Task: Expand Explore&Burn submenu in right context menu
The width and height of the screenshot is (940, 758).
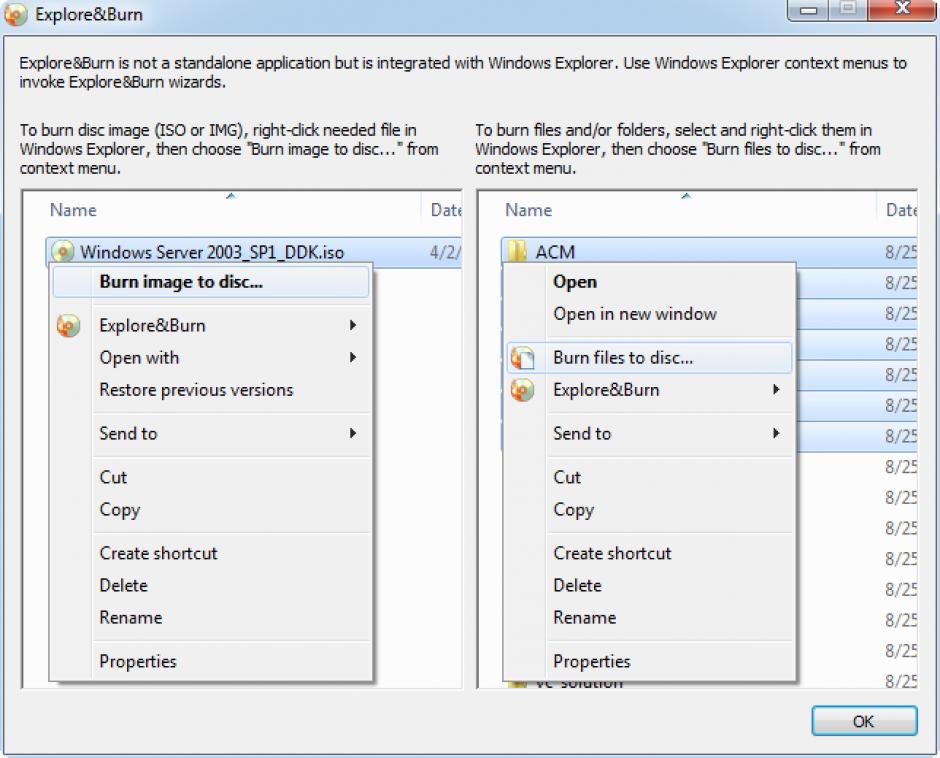Action: 649,390
